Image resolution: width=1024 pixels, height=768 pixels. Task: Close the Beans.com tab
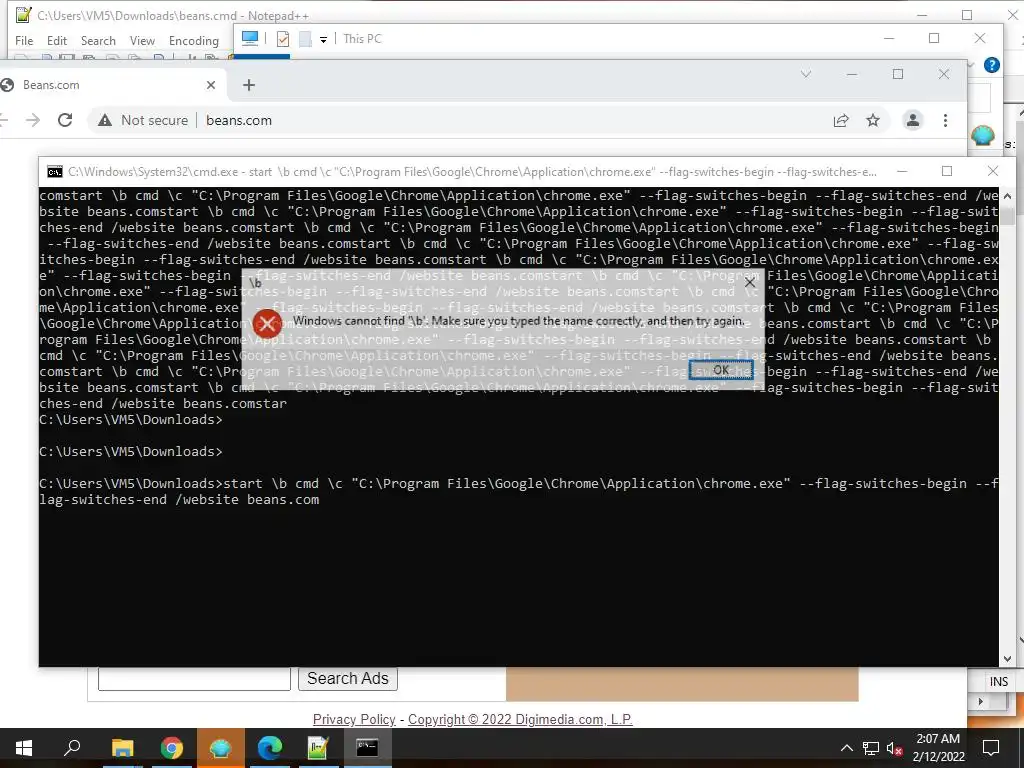211,85
